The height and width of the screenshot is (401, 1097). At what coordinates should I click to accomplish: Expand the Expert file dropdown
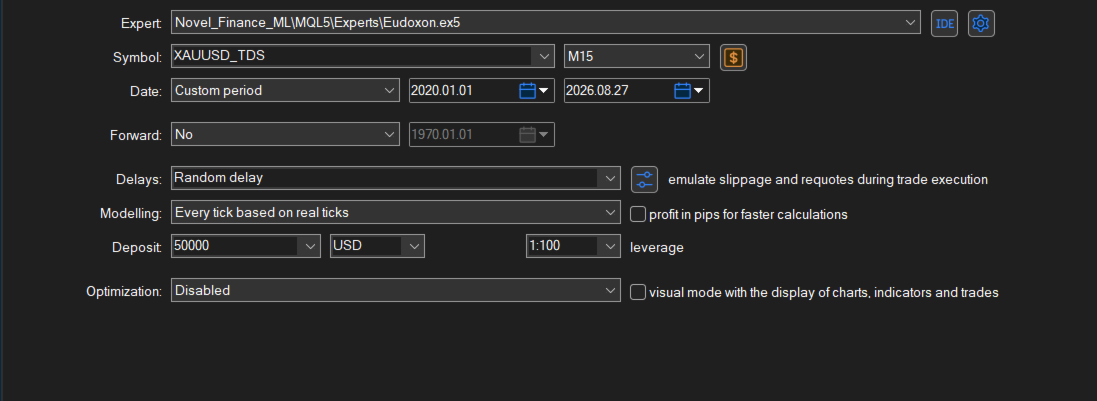(x=910, y=22)
